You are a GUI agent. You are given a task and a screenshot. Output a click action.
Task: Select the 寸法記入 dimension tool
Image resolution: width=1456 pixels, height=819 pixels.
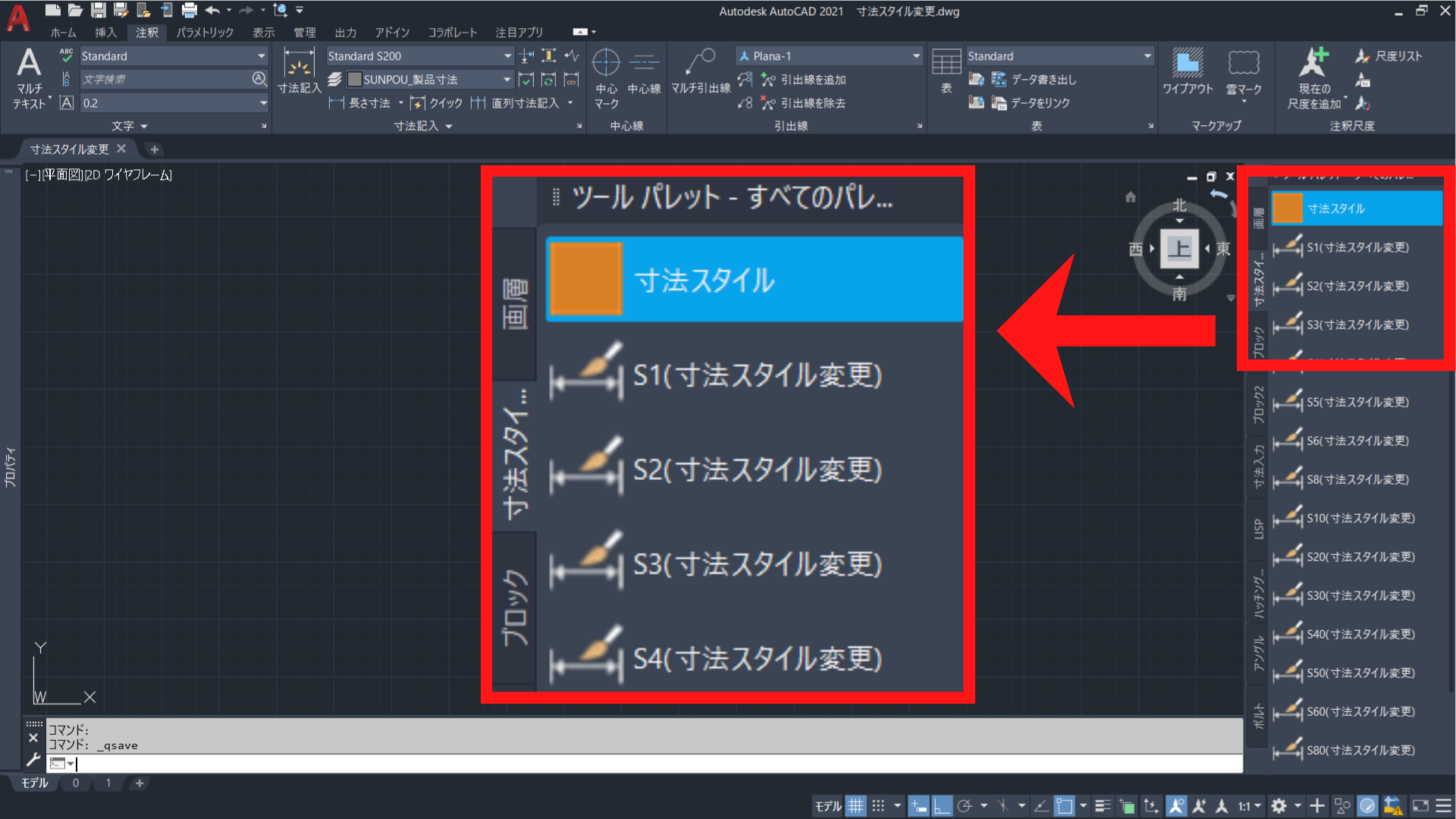(299, 72)
